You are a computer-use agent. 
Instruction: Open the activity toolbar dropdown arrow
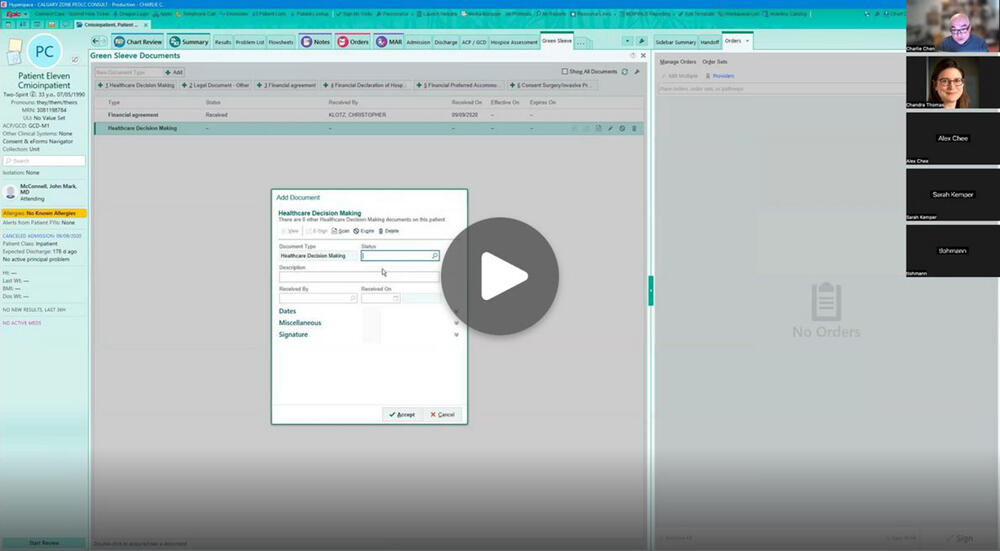628,41
